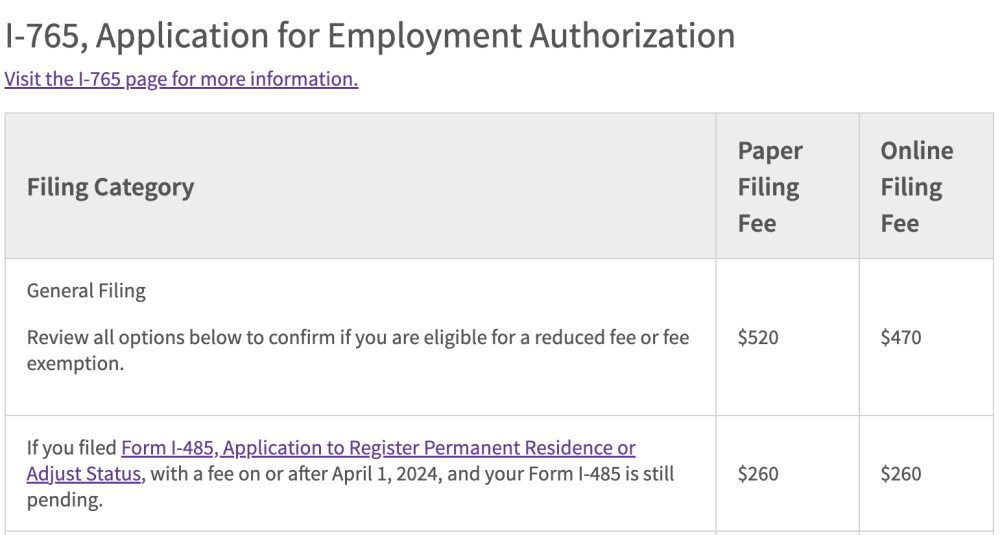Click the 'Review all options below' paragraph
The width and height of the screenshot is (1000, 535).
tap(358, 350)
